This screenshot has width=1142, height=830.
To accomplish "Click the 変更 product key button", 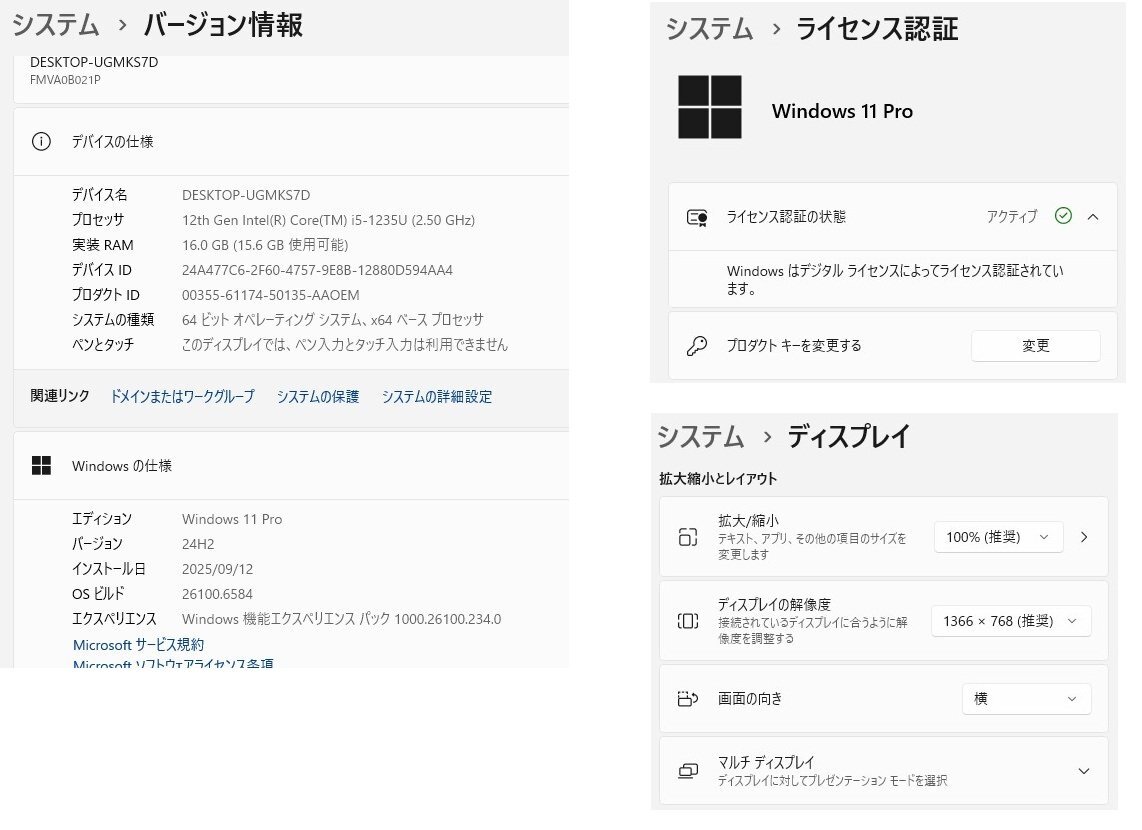I will (1036, 346).
